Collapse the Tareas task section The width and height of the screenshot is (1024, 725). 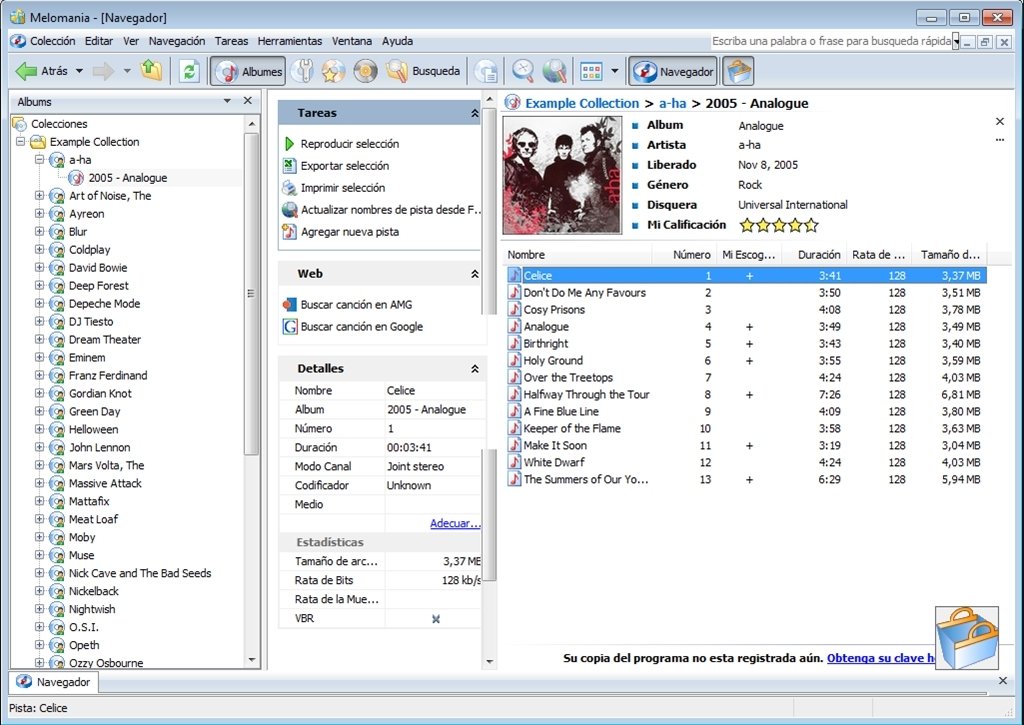pyautogui.click(x=475, y=113)
